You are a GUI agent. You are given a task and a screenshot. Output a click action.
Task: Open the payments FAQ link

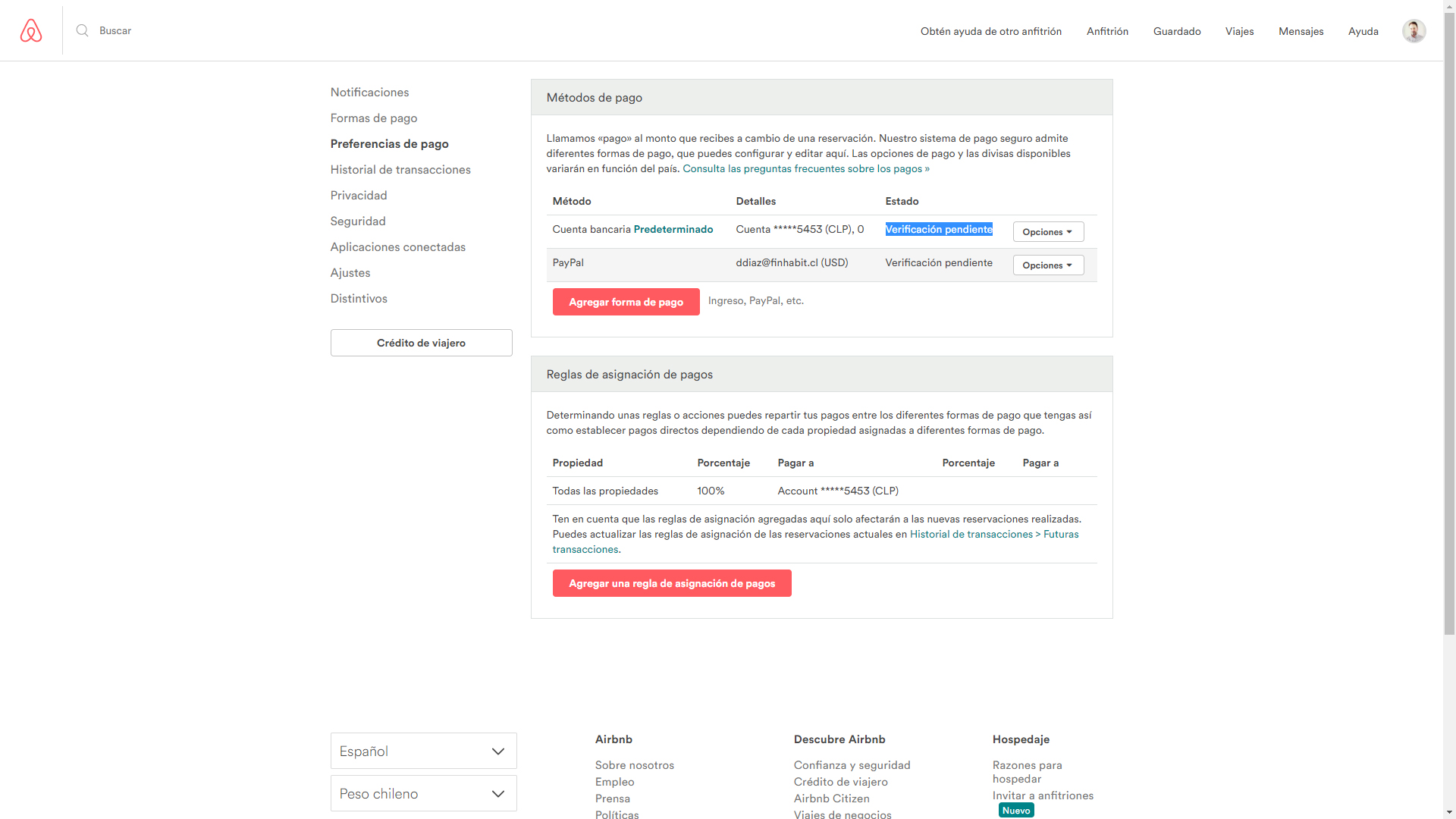click(805, 169)
